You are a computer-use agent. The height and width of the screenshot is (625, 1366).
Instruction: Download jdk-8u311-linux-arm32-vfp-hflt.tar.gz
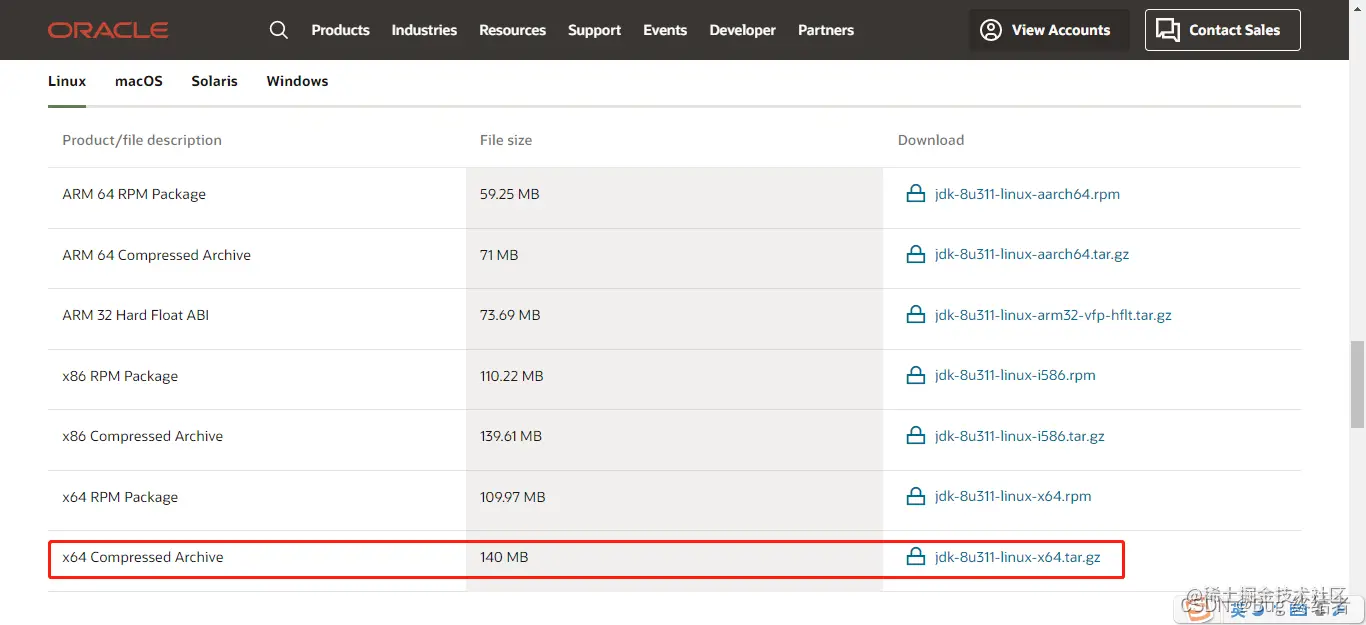tap(1053, 315)
